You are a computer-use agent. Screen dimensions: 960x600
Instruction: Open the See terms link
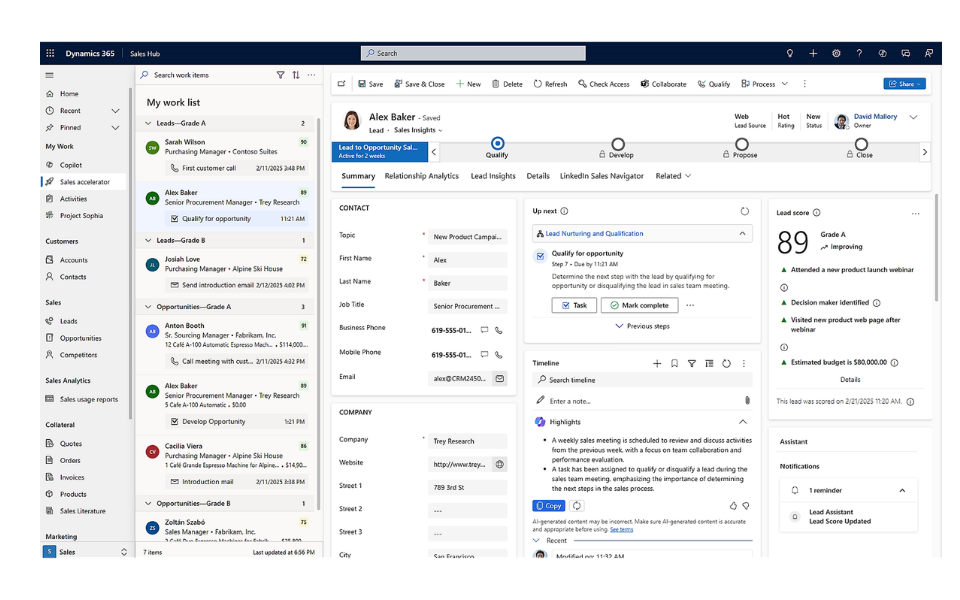(621, 530)
